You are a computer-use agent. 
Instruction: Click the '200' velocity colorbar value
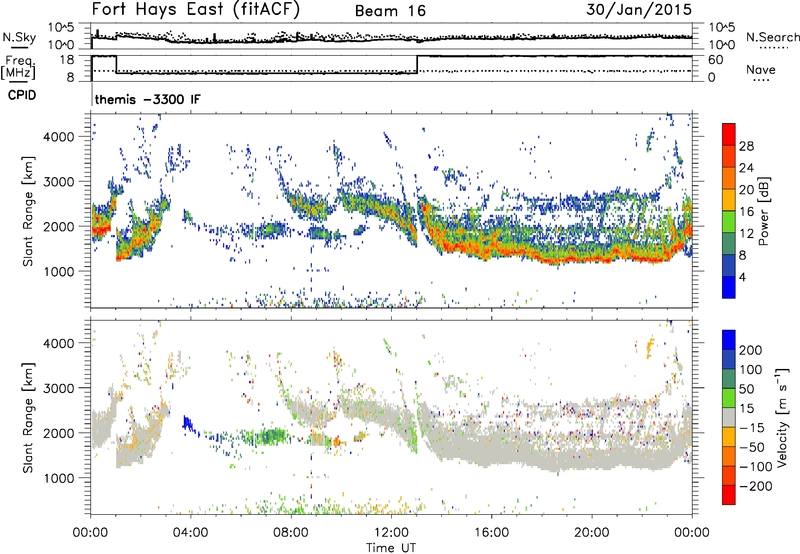click(x=751, y=350)
